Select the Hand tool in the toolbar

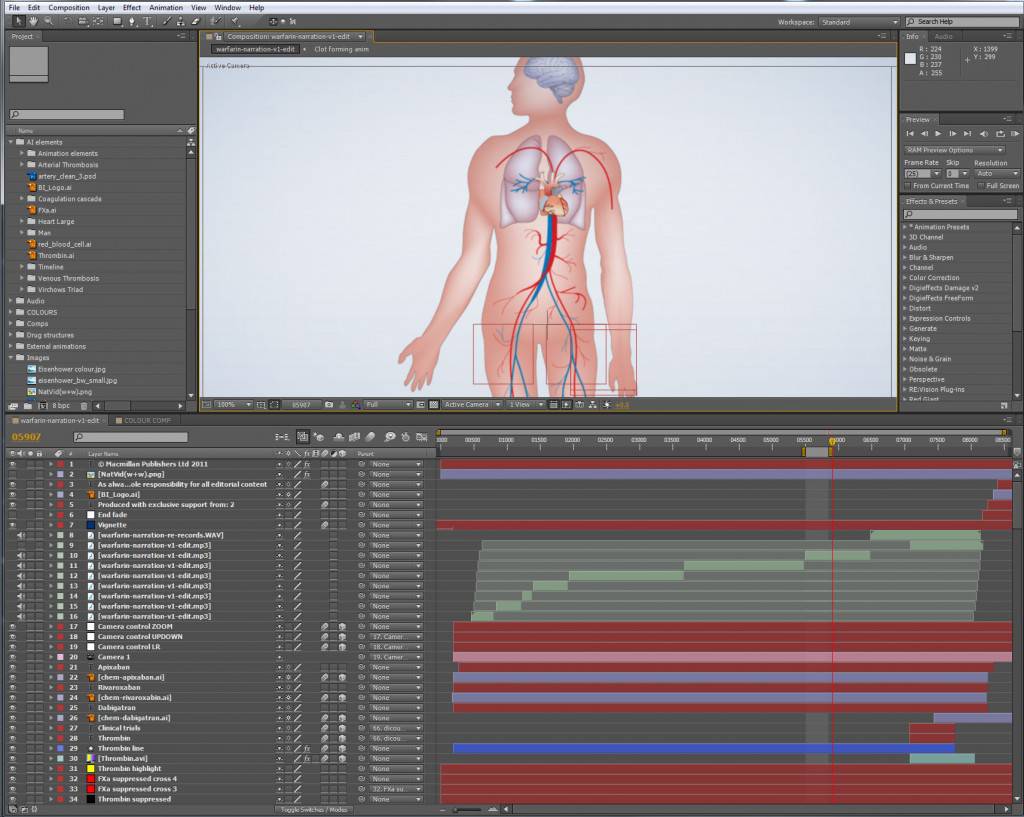pos(34,21)
